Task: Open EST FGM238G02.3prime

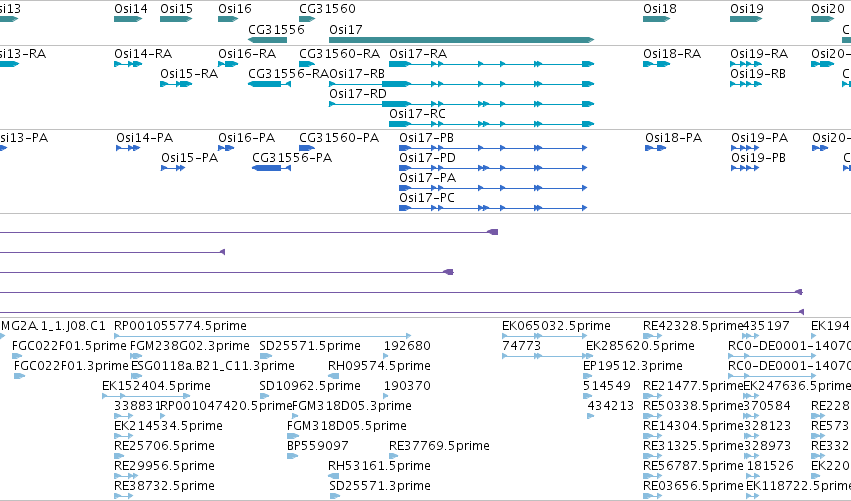Action: 189,346
